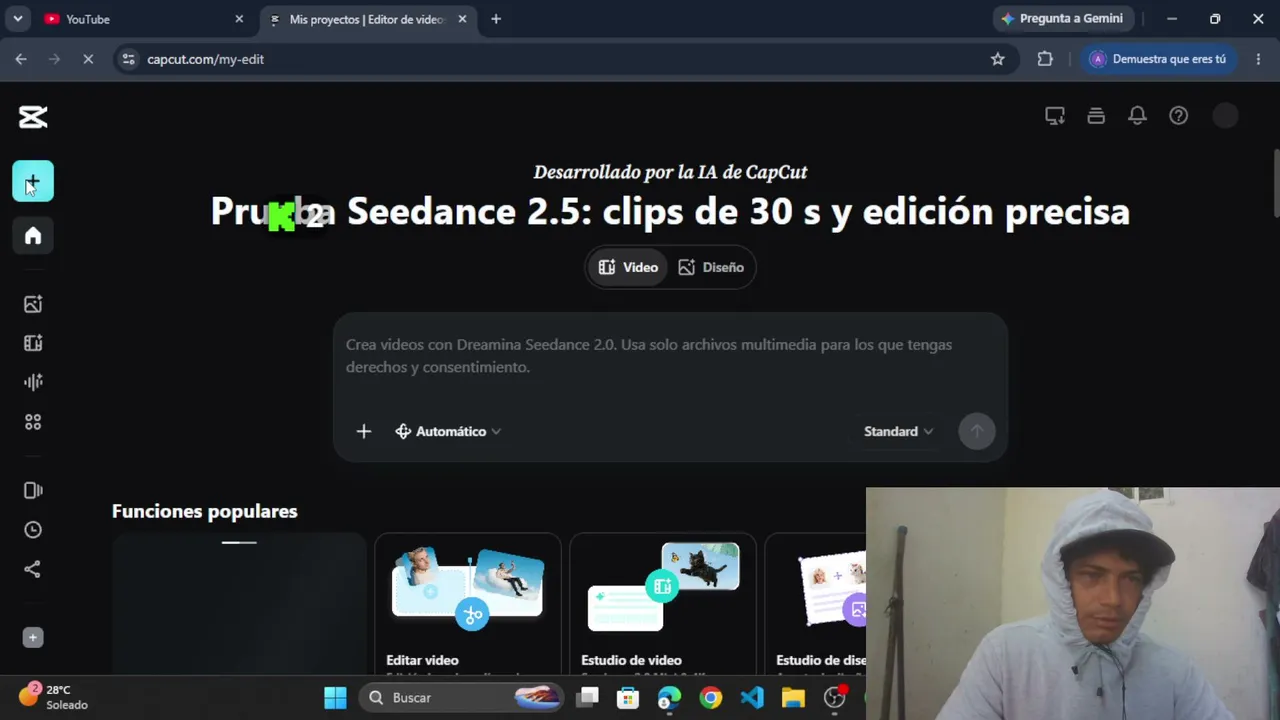Open a new browser tab

click(x=496, y=19)
